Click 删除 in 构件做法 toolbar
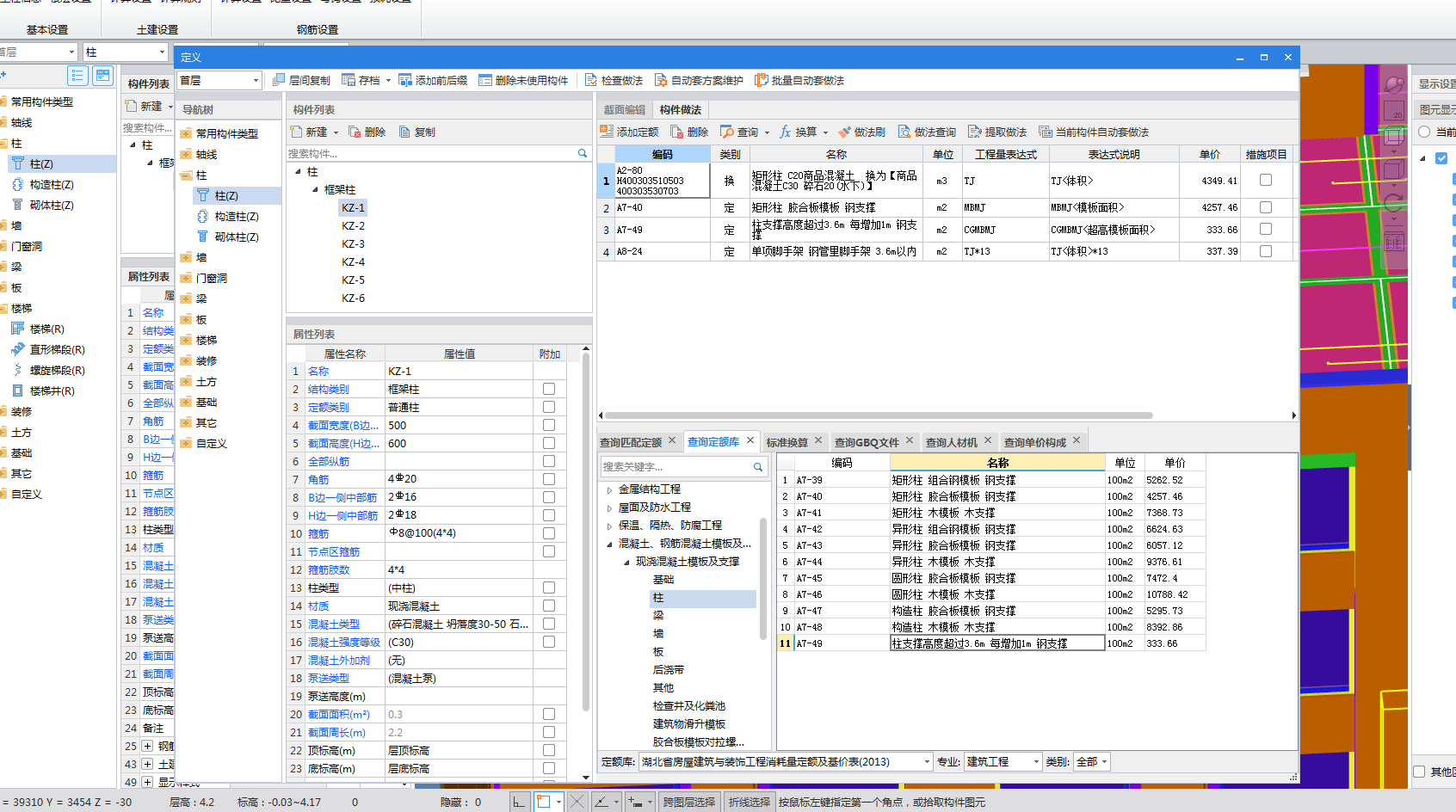Screen dimensions: 1456x812 point(689,132)
